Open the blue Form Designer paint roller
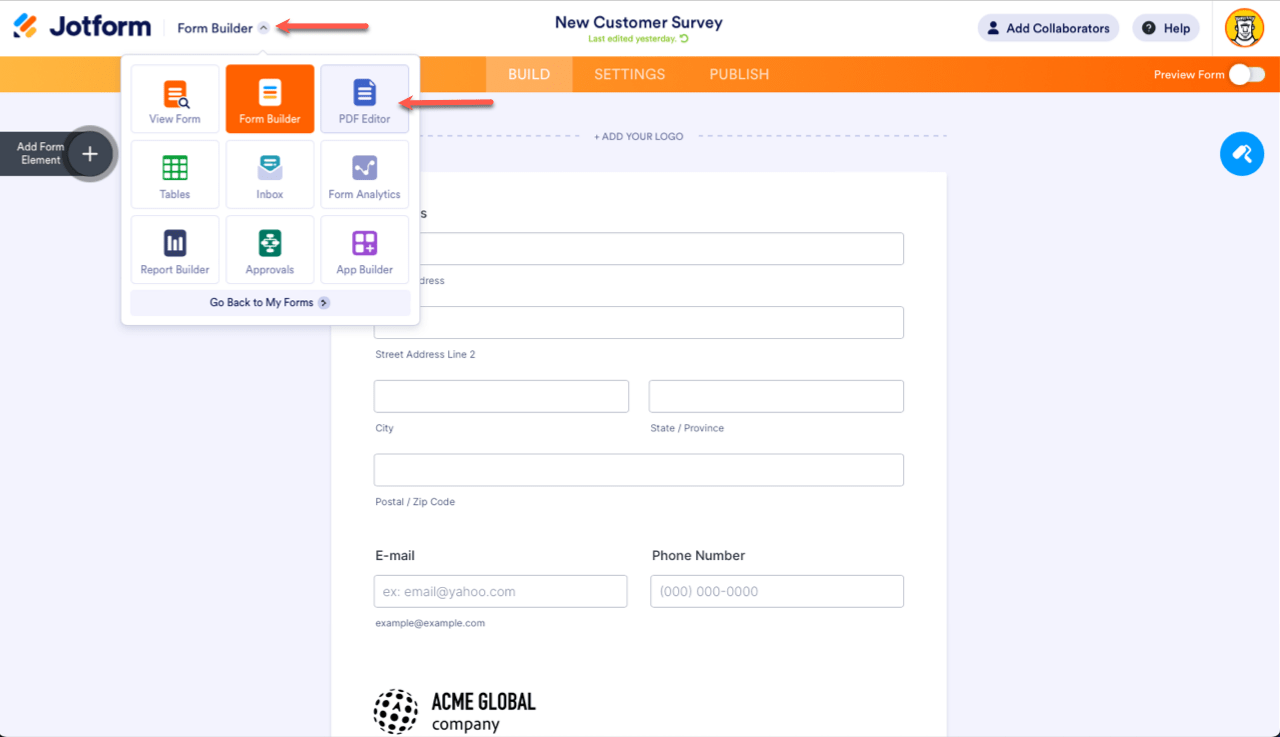This screenshot has height=737, width=1280. tap(1242, 154)
